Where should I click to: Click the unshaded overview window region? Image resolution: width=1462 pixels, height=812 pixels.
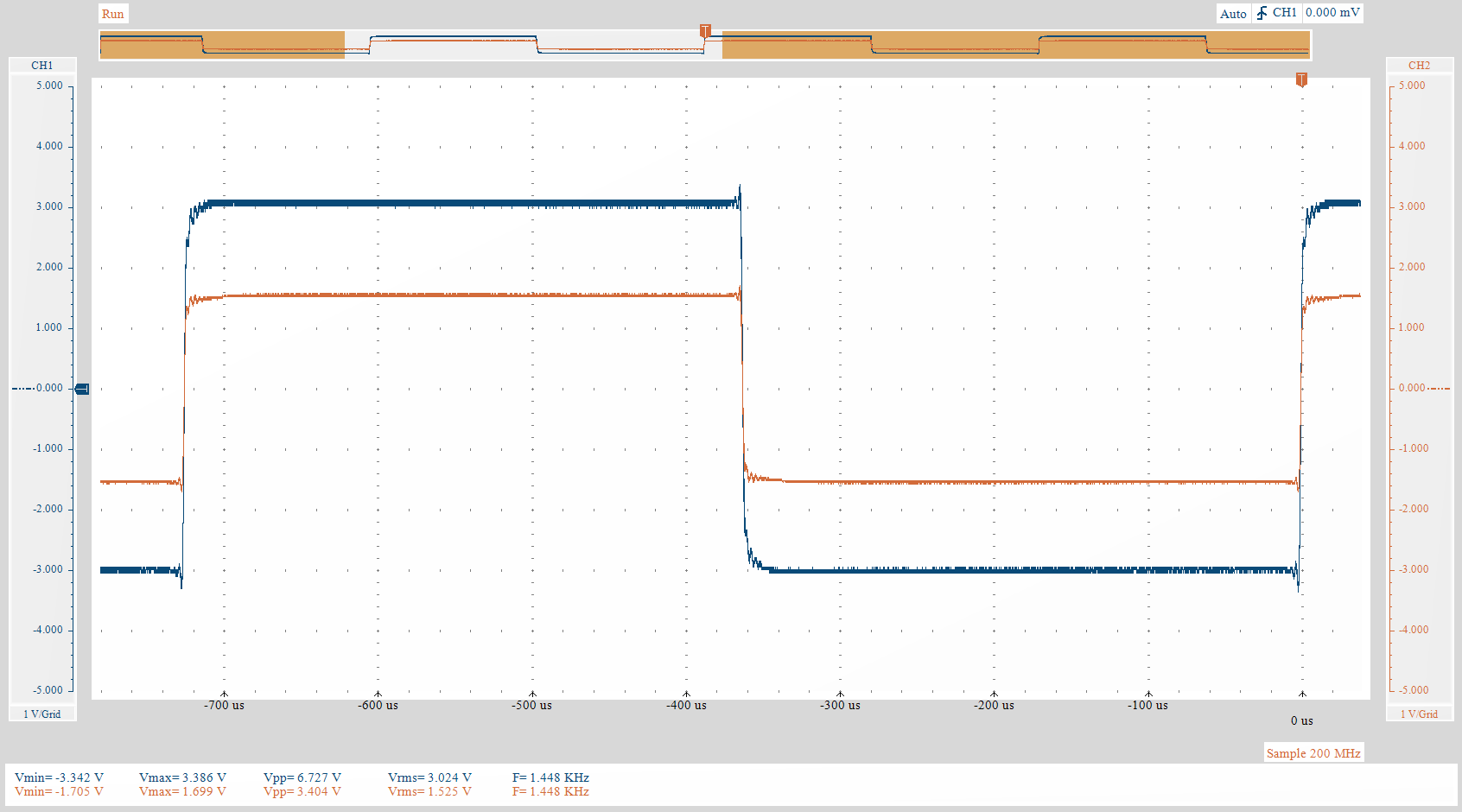click(533, 45)
